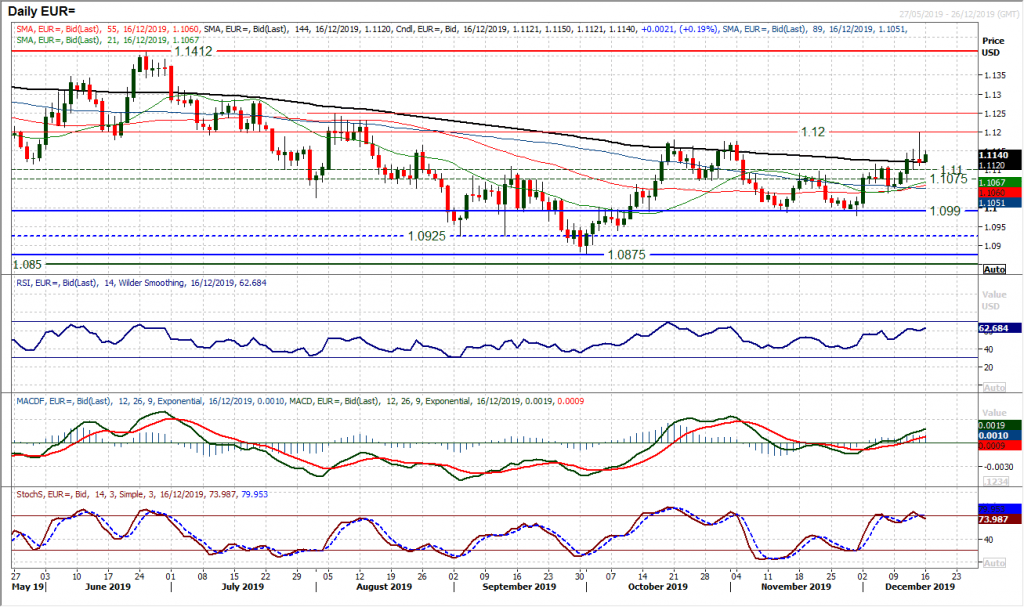The image size is (1024, 607).
Task: Click the Auto scale button in RSI panel
Action: pos(994,386)
